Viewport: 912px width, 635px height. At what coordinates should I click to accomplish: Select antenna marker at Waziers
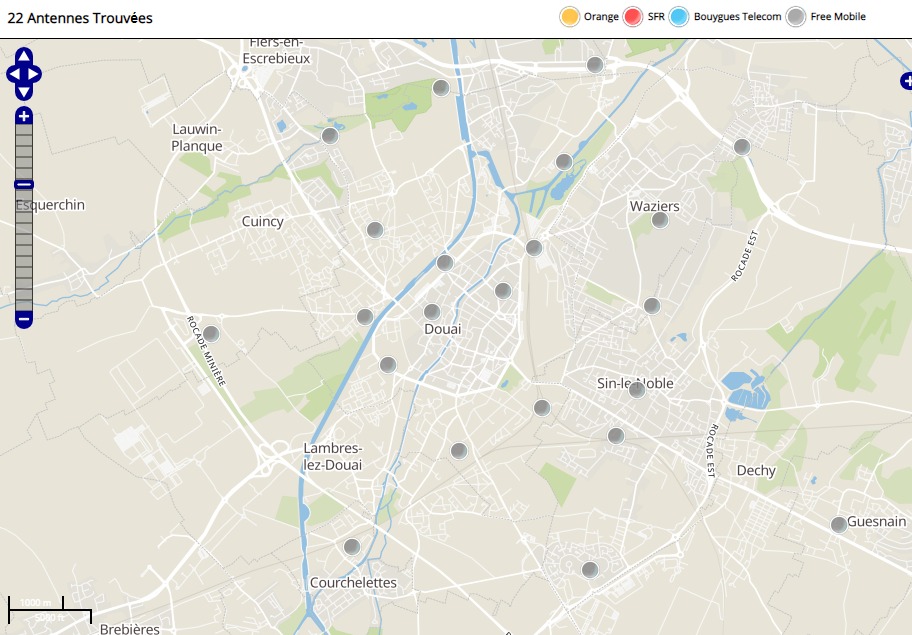coord(659,220)
